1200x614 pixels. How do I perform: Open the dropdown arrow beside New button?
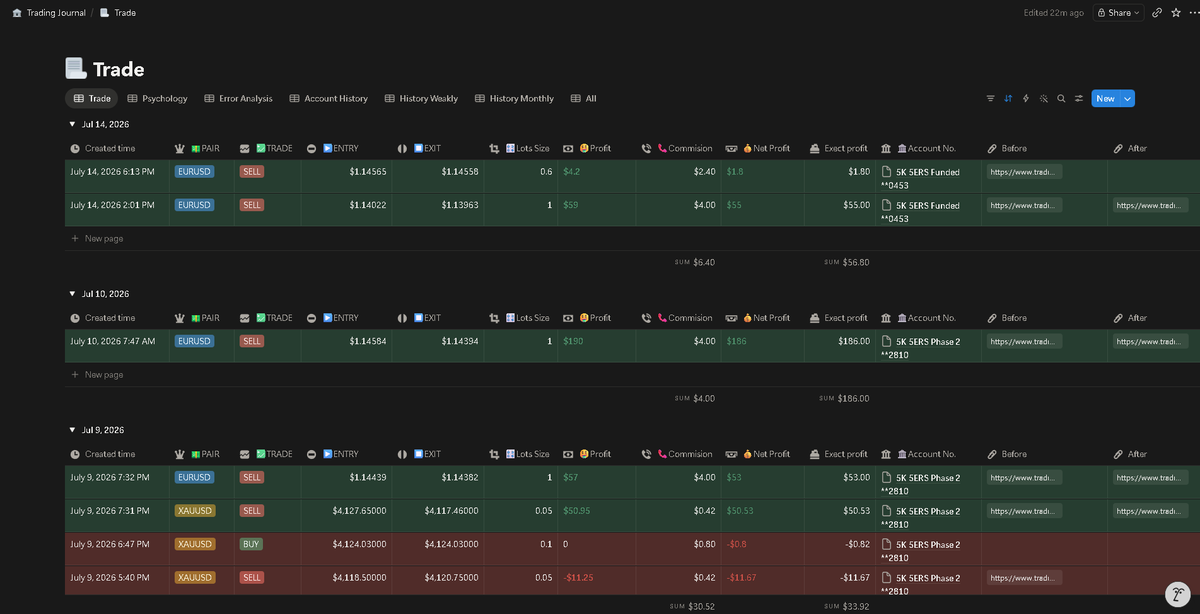[1128, 98]
